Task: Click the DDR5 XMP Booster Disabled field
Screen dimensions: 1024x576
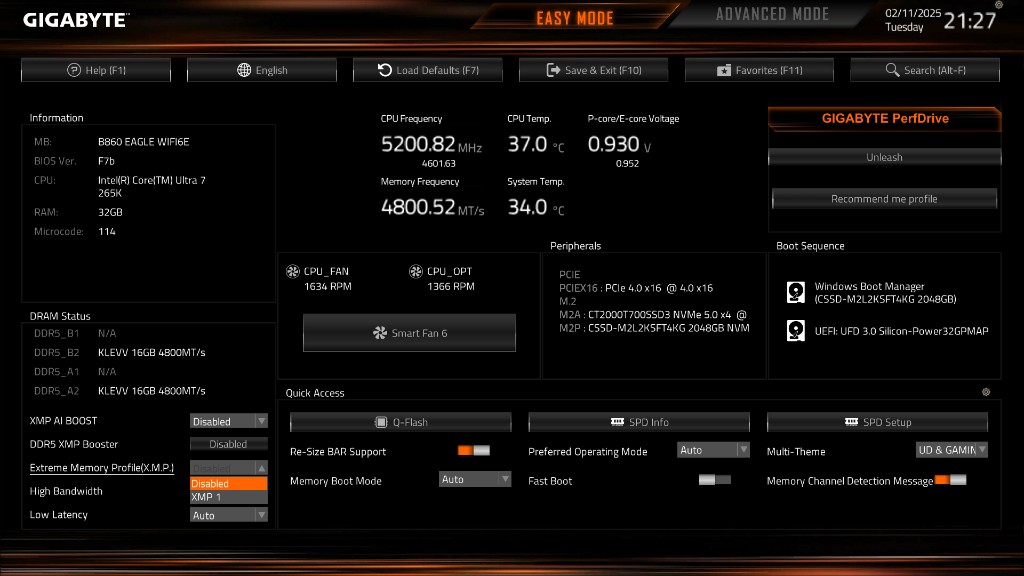Action: (x=229, y=444)
